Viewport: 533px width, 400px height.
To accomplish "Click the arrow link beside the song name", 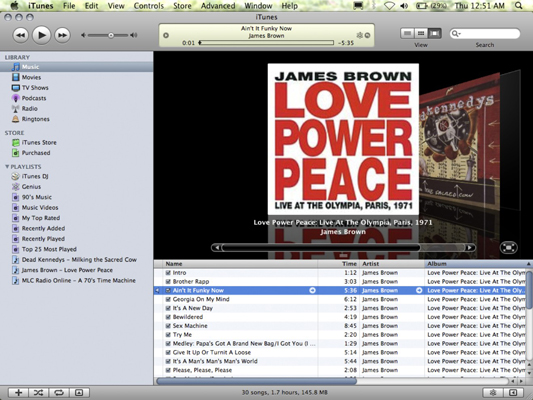I will click(312, 290).
